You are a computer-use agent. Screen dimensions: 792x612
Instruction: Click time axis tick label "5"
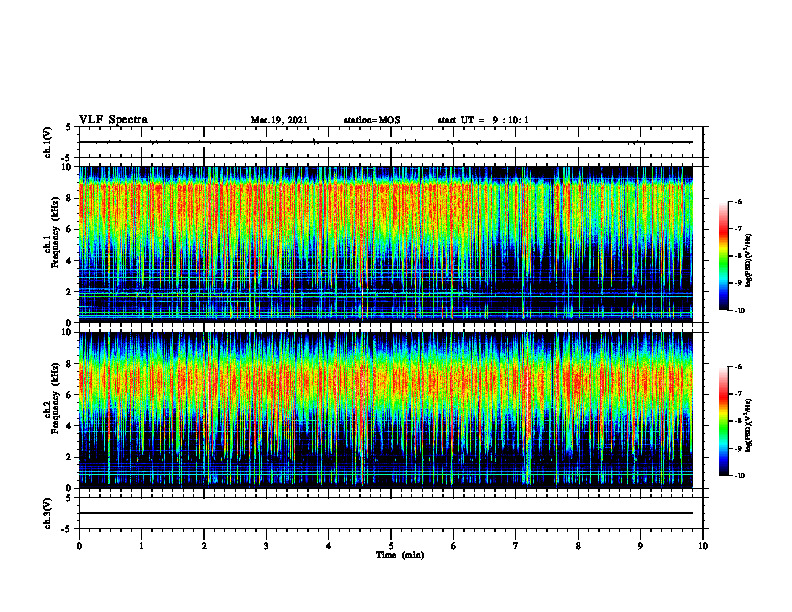click(391, 546)
